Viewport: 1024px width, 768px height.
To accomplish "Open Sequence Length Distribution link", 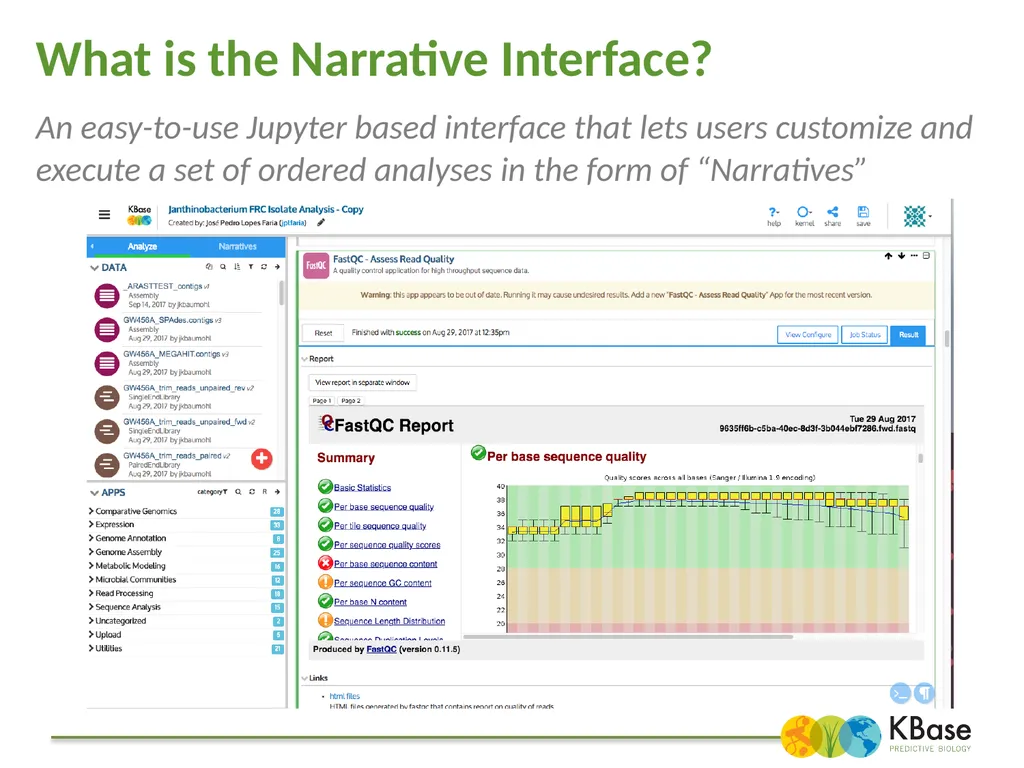I will (x=389, y=622).
